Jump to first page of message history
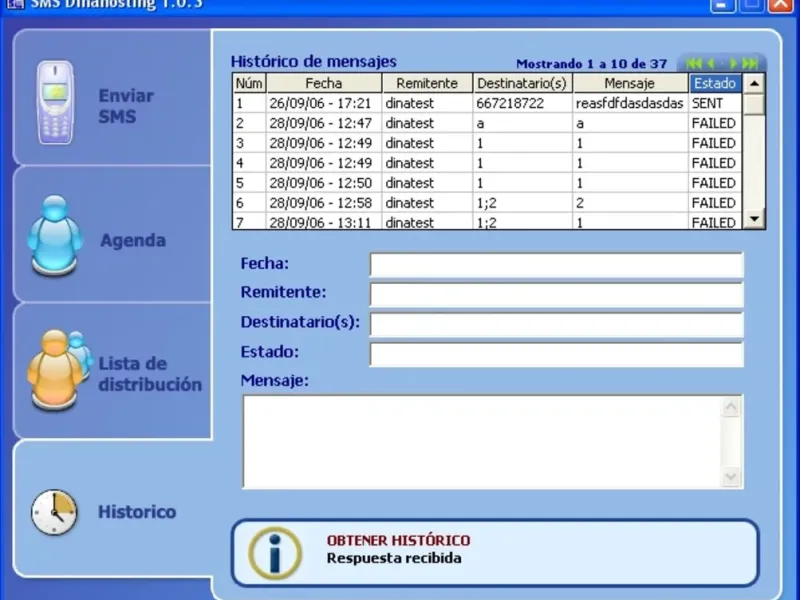This screenshot has width=800, height=600. [694, 63]
